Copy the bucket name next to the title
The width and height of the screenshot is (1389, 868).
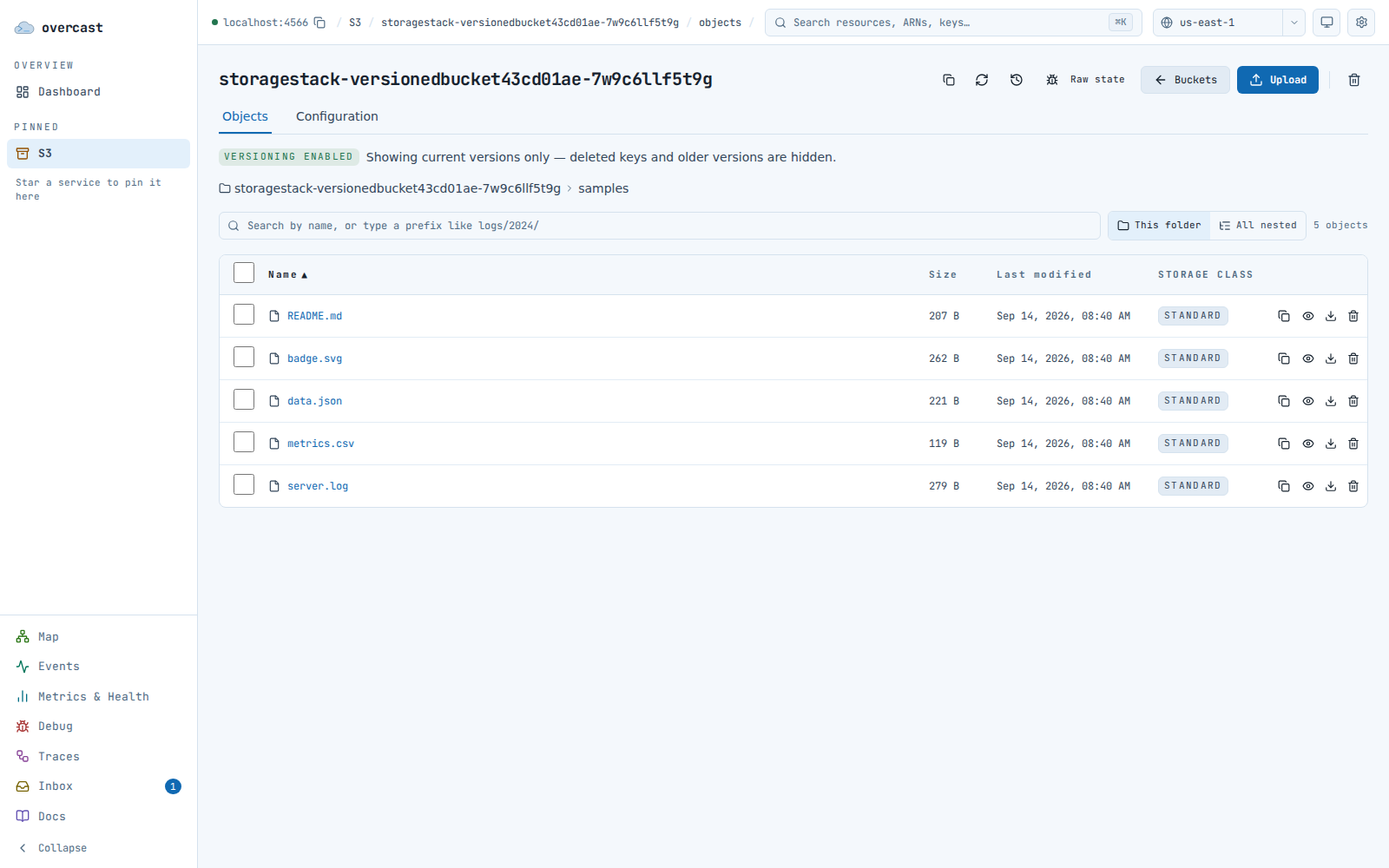pos(949,80)
